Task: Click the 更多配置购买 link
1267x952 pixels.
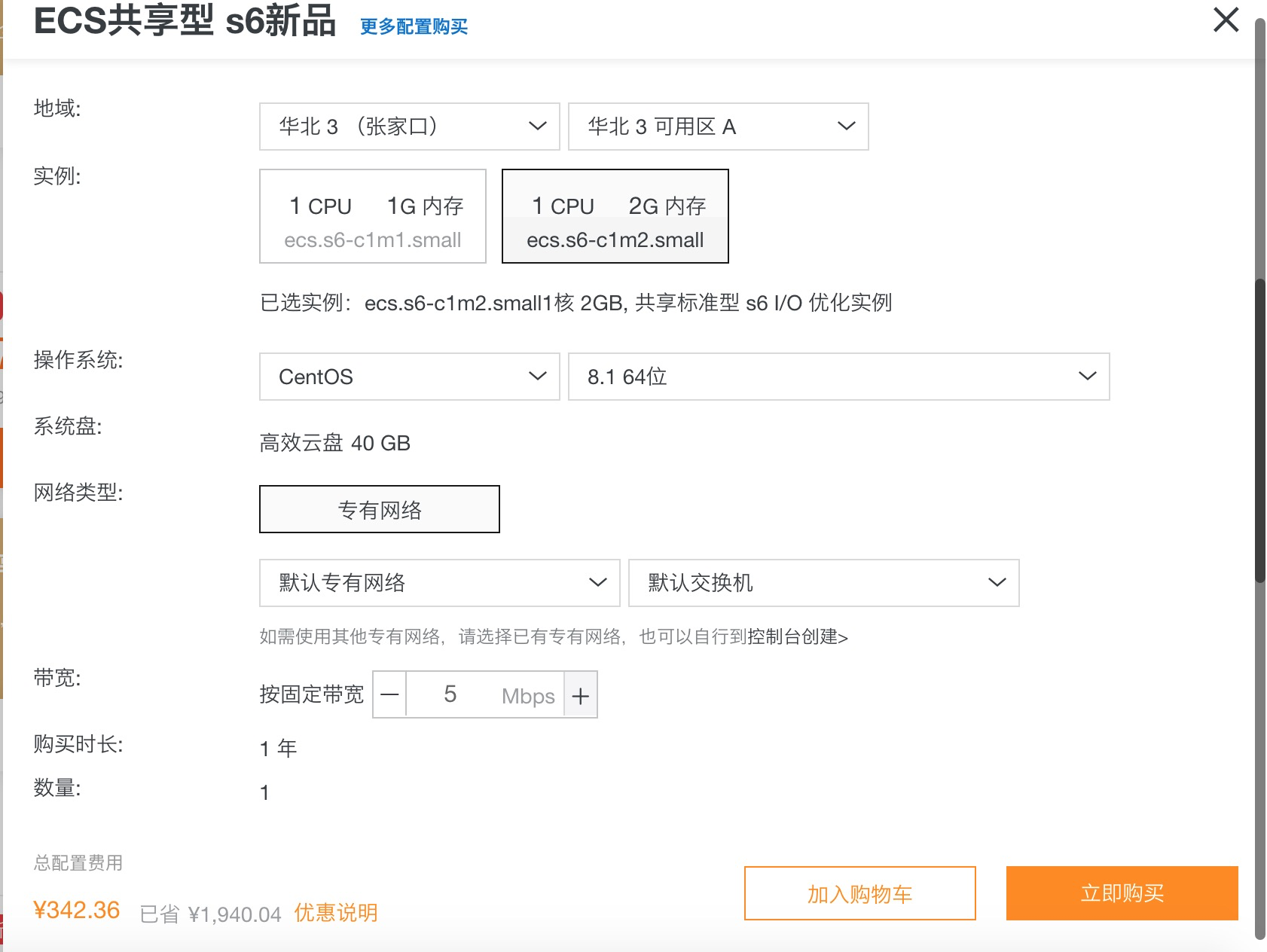Action: (414, 27)
